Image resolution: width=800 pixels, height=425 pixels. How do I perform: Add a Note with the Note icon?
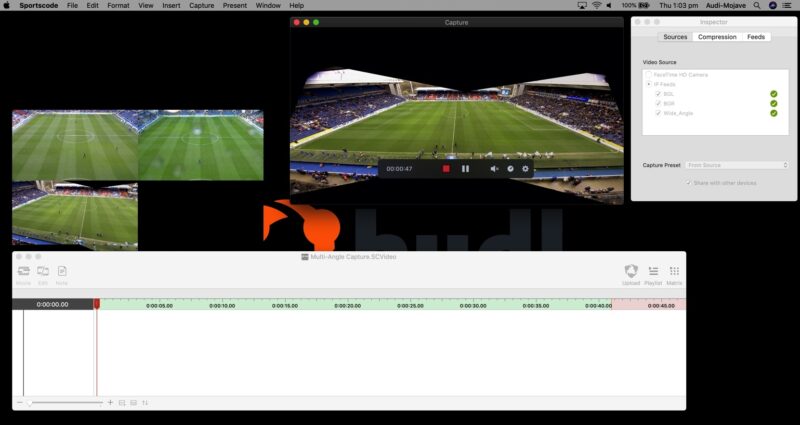[62, 272]
